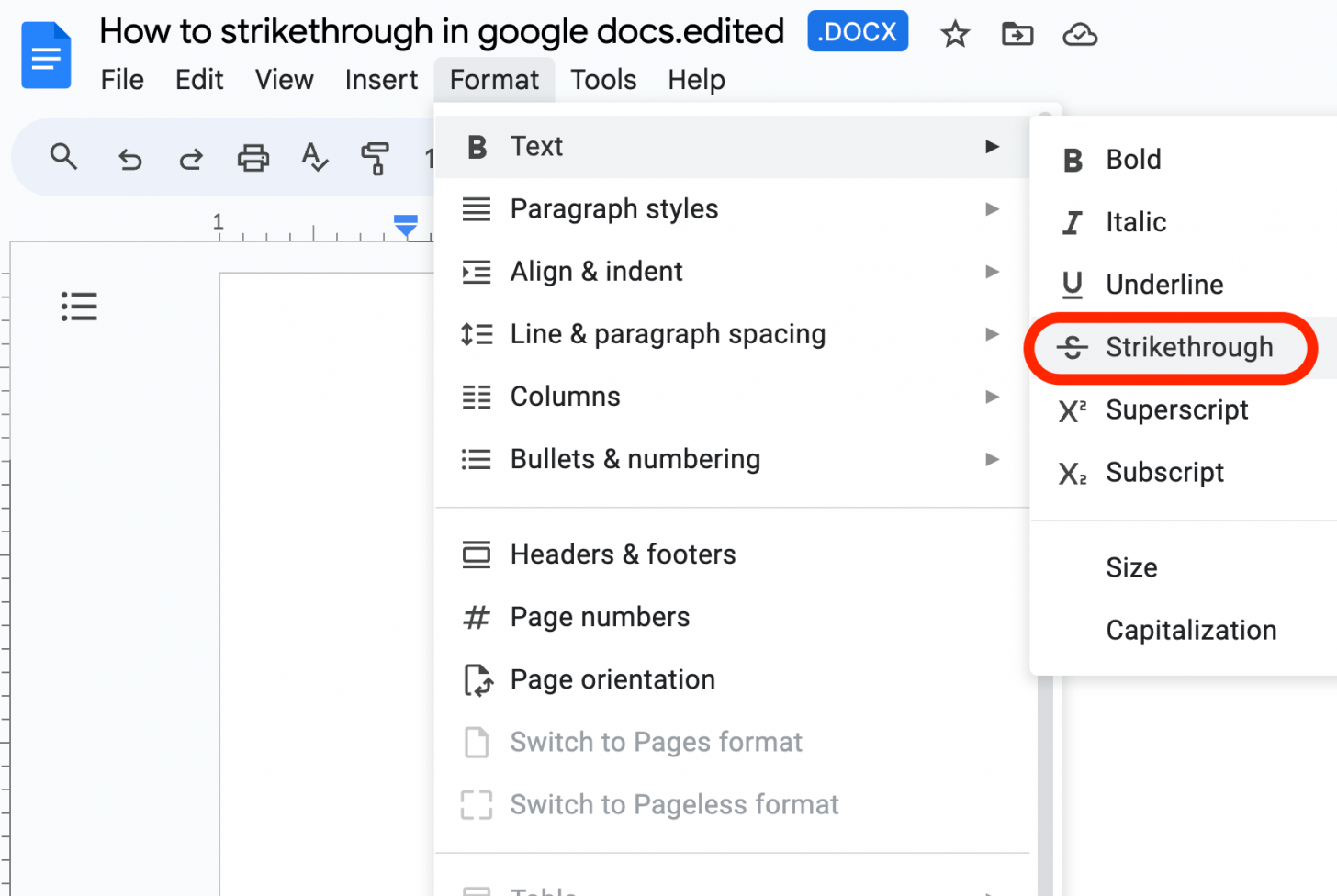The width and height of the screenshot is (1337, 896).
Task: Open Print from the toolbar icon
Action: (253, 158)
